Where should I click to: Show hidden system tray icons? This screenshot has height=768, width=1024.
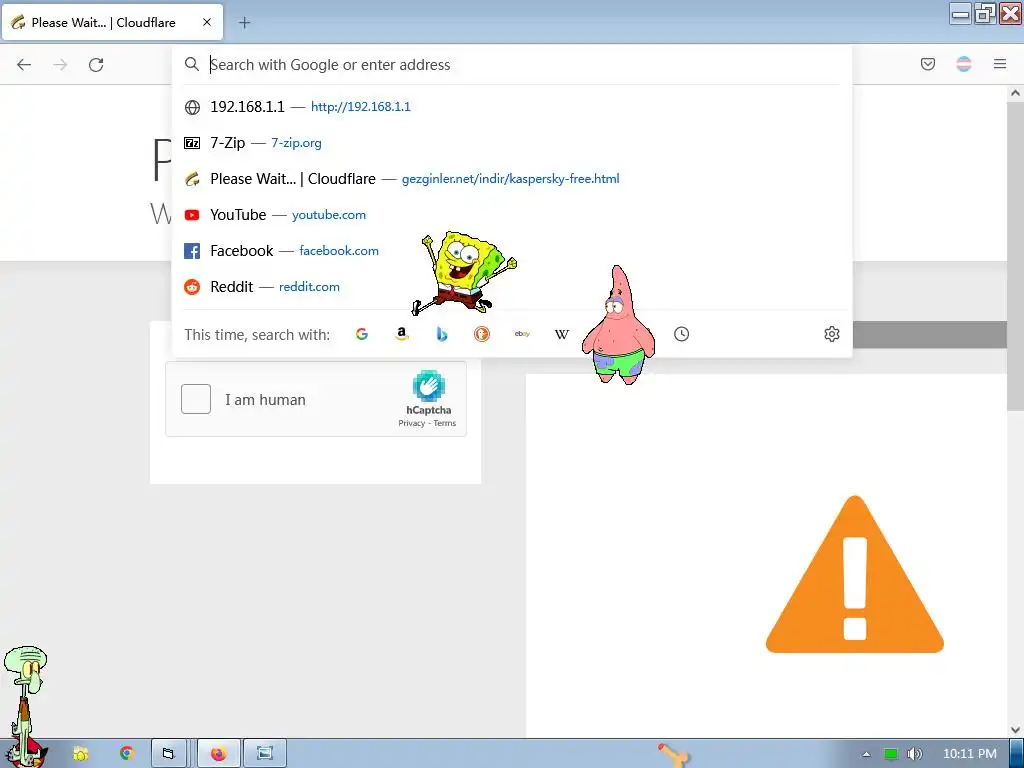867,754
